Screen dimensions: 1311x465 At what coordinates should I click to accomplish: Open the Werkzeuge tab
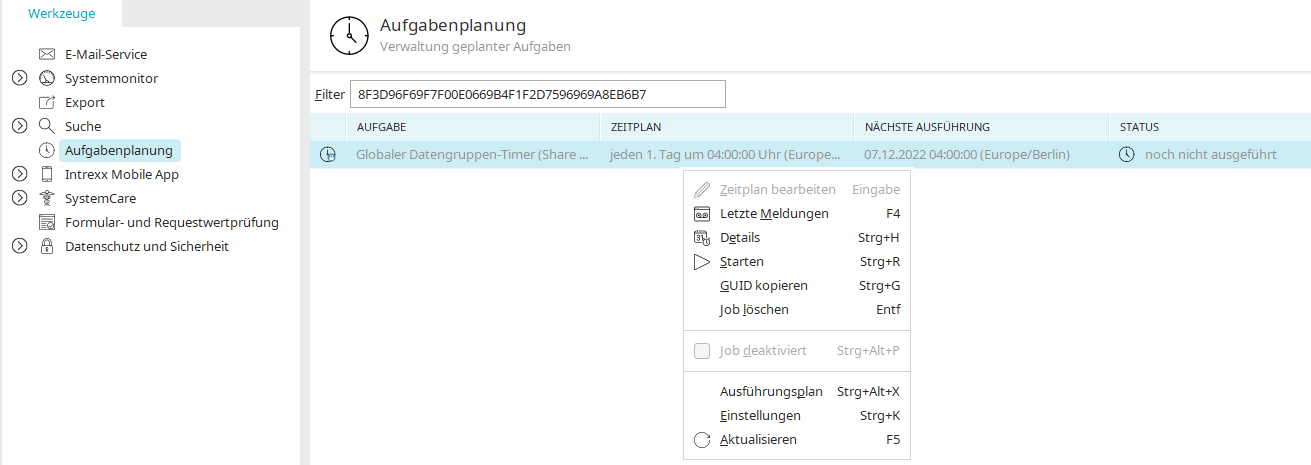pos(60,14)
